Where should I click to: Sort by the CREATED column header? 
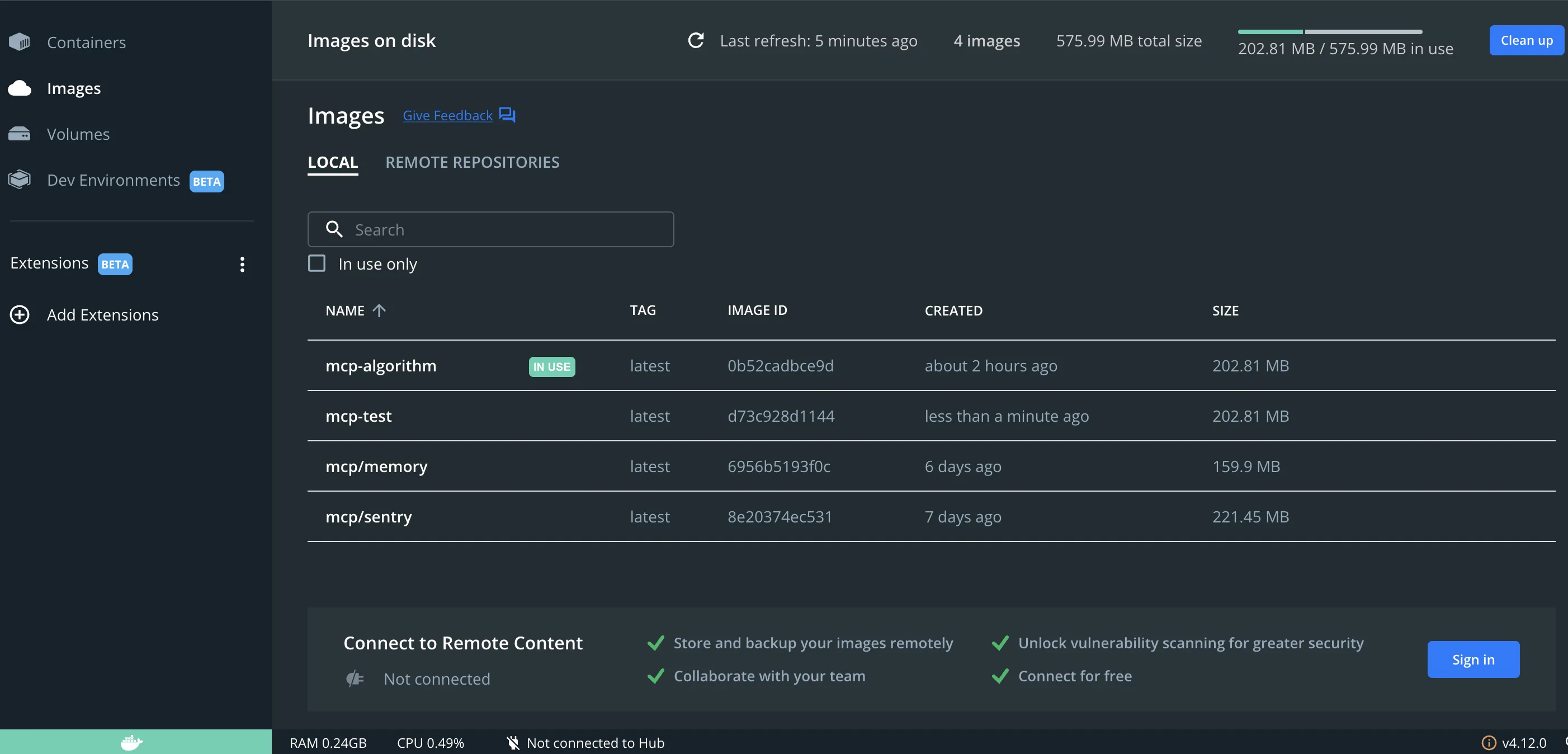click(954, 310)
